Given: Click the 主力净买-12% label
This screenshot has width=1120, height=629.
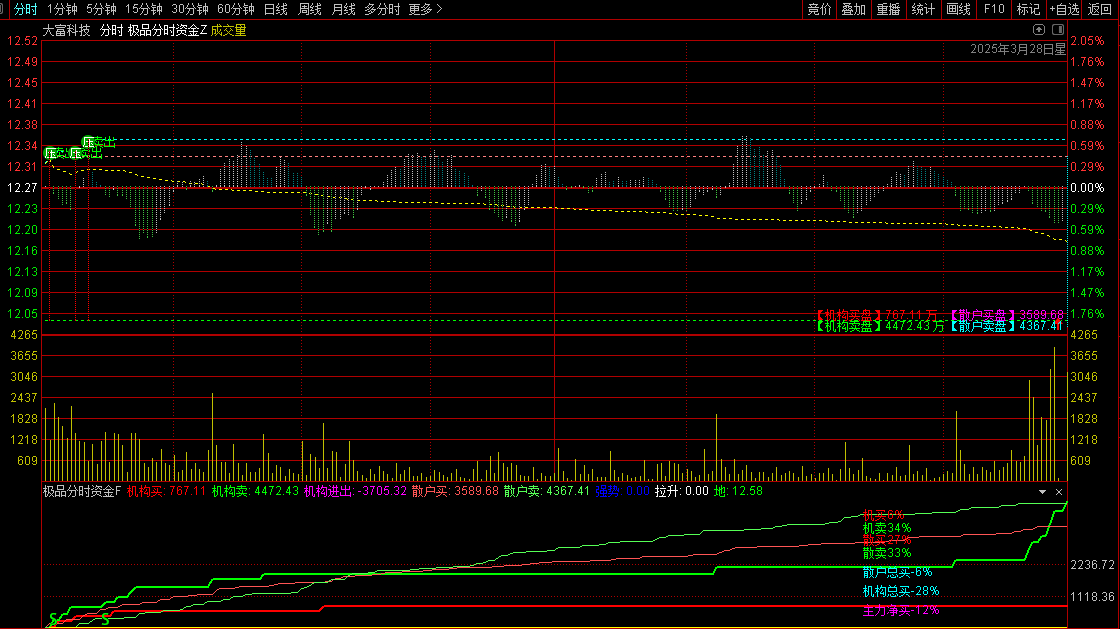Looking at the screenshot, I should click(901, 610).
